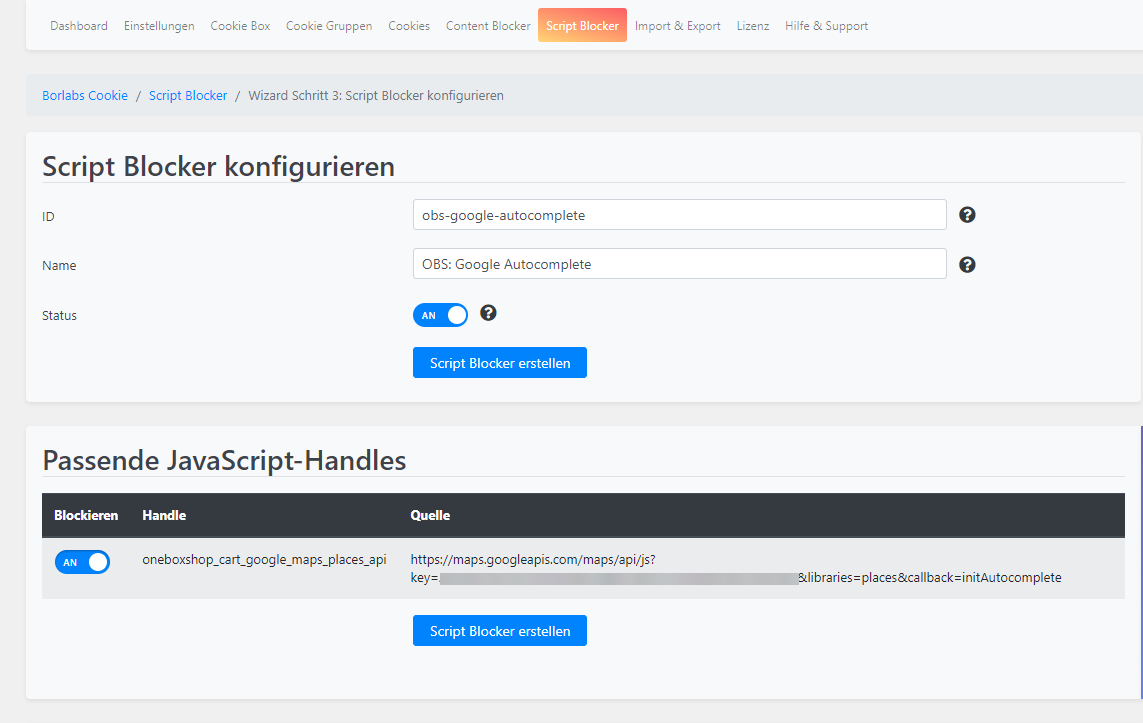Switch to Cookie Gruppen tab
Image resolution: width=1143 pixels, height=723 pixels.
point(329,26)
